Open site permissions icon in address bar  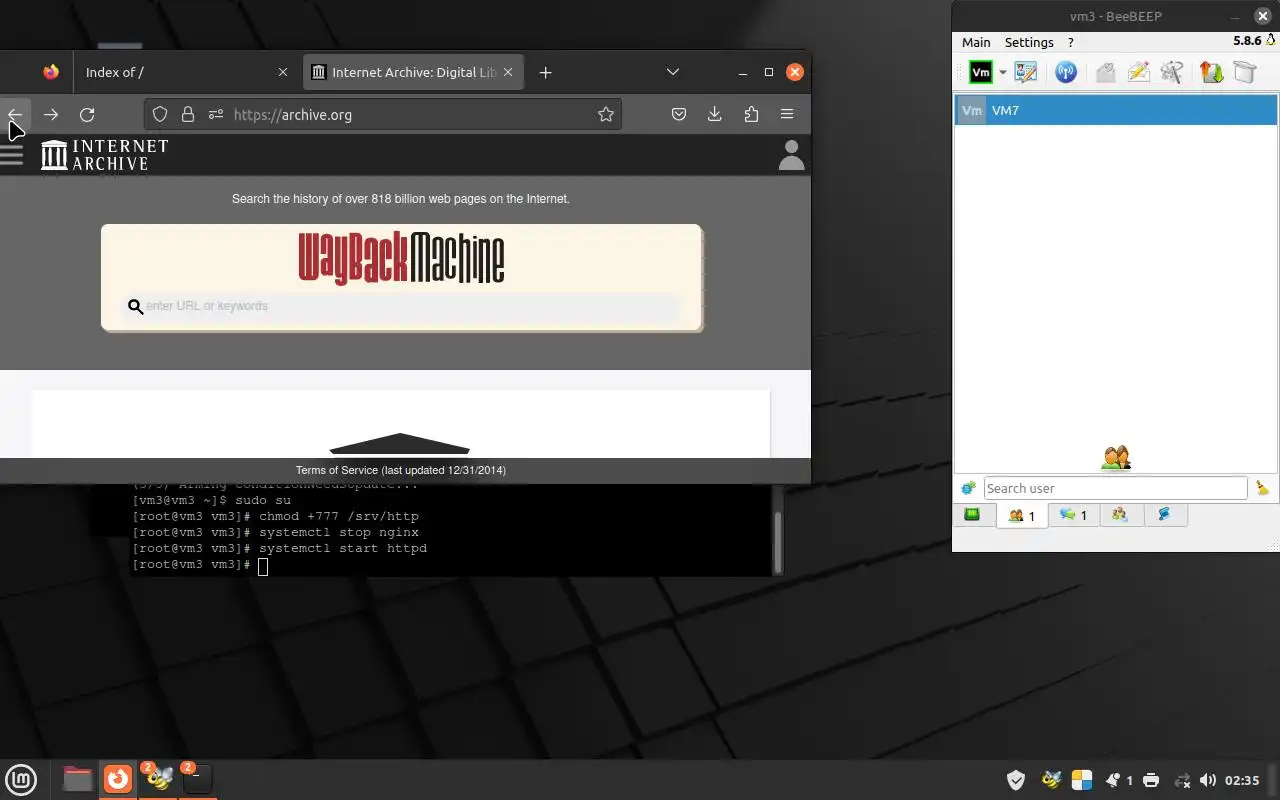[215, 114]
